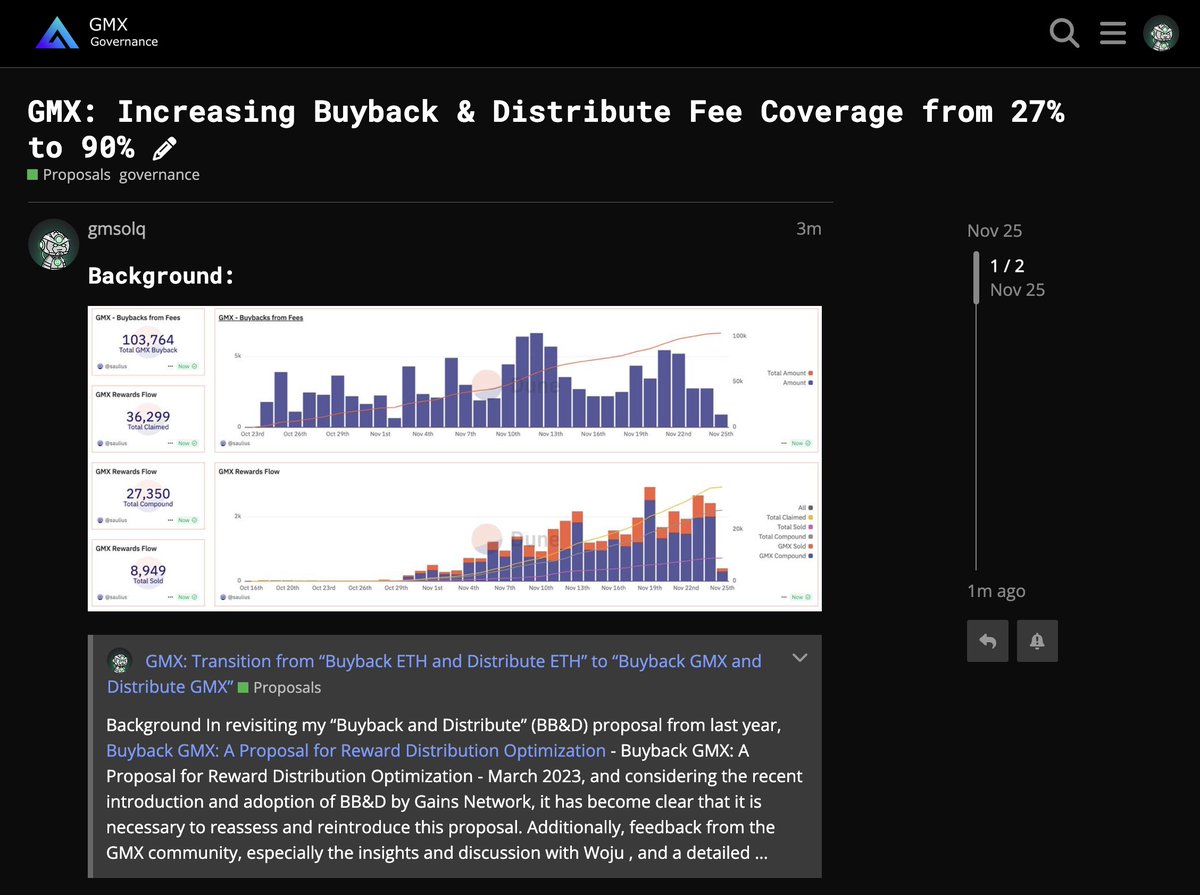Jump to top date Nov 25 in timeline
This screenshot has width=1200, height=895.
pyautogui.click(x=995, y=231)
